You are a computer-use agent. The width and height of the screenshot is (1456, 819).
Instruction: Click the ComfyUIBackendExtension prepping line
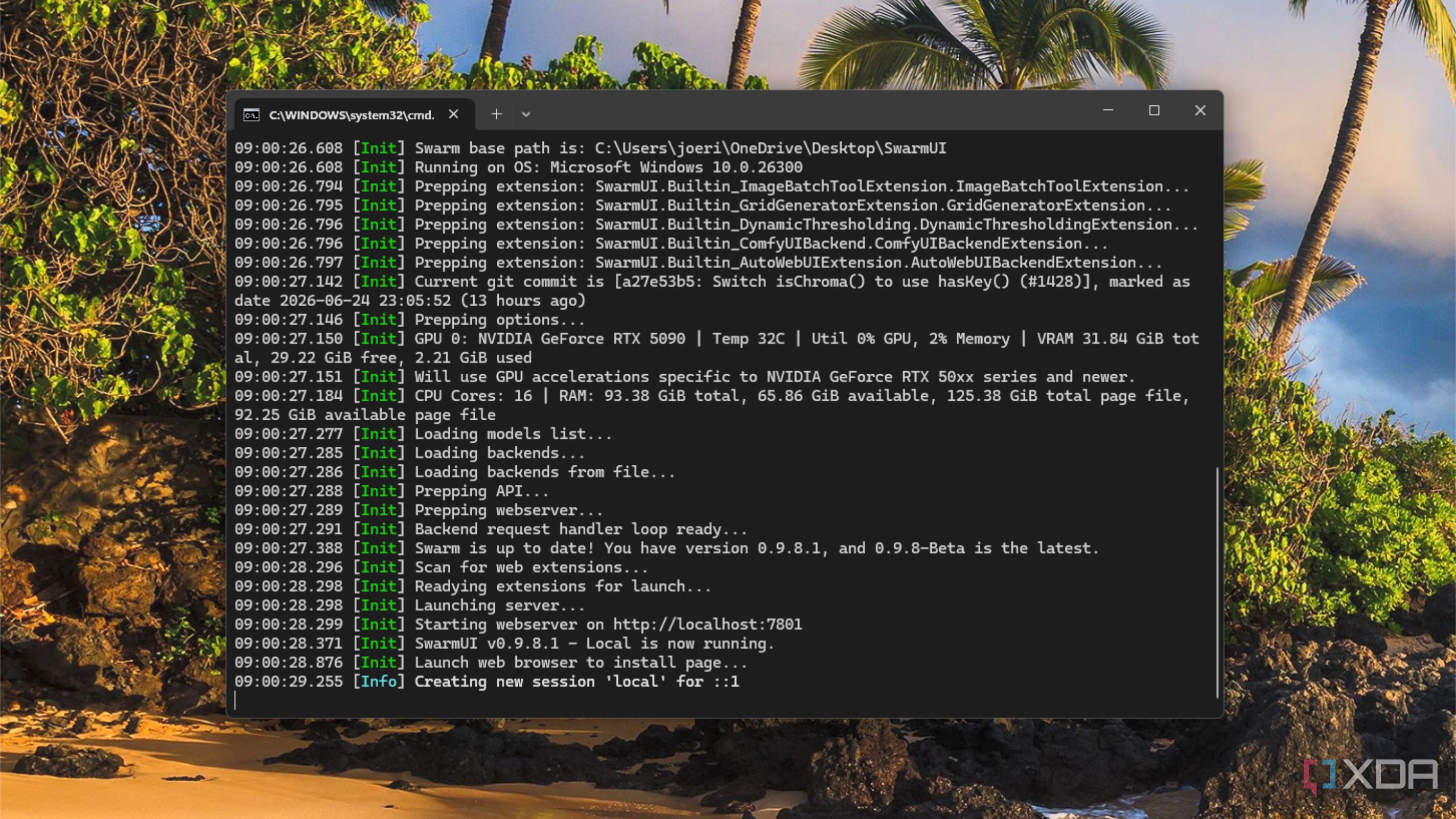point(671,243)
